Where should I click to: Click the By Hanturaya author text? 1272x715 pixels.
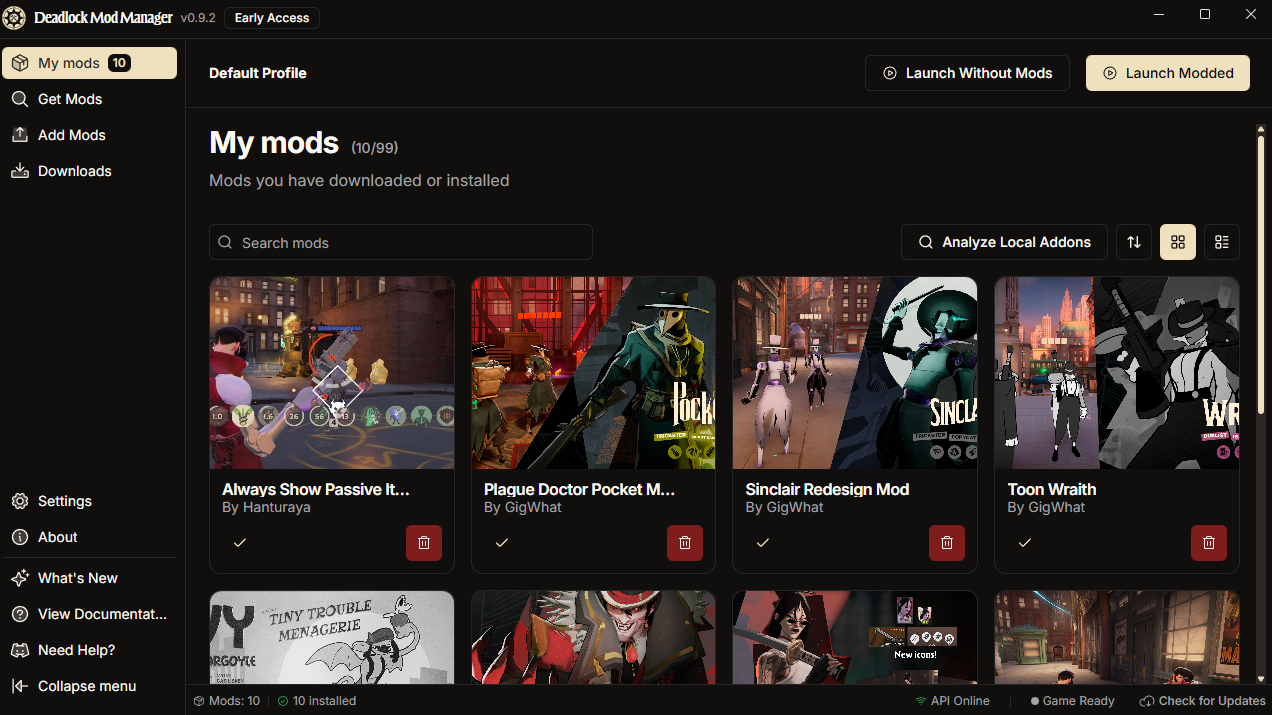266,507
